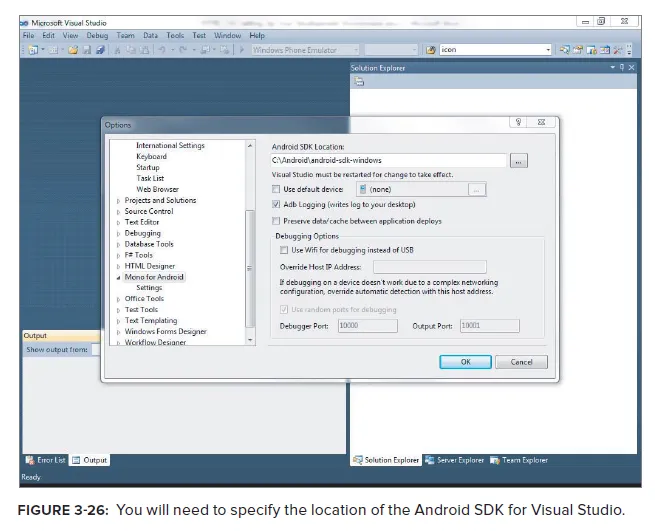The image size is (655, 531).
Task: Click the Cut scissors icon
Action: pos(118,50)
